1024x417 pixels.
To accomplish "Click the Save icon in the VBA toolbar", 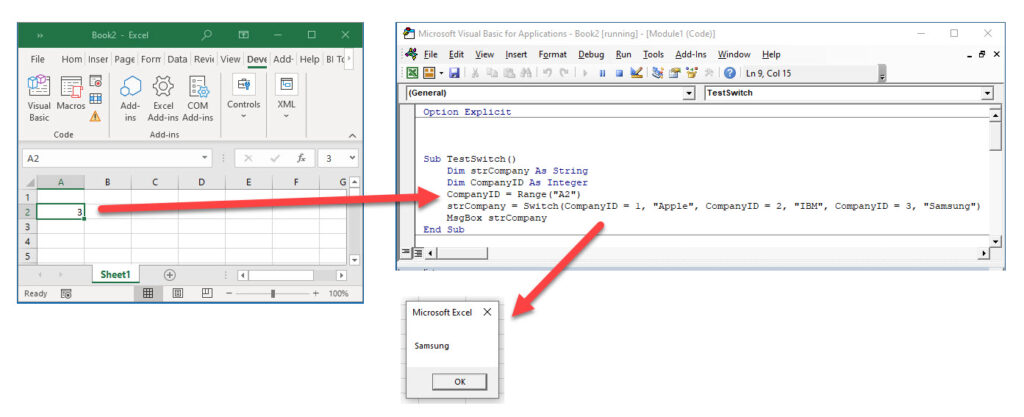I will (455, 73).
